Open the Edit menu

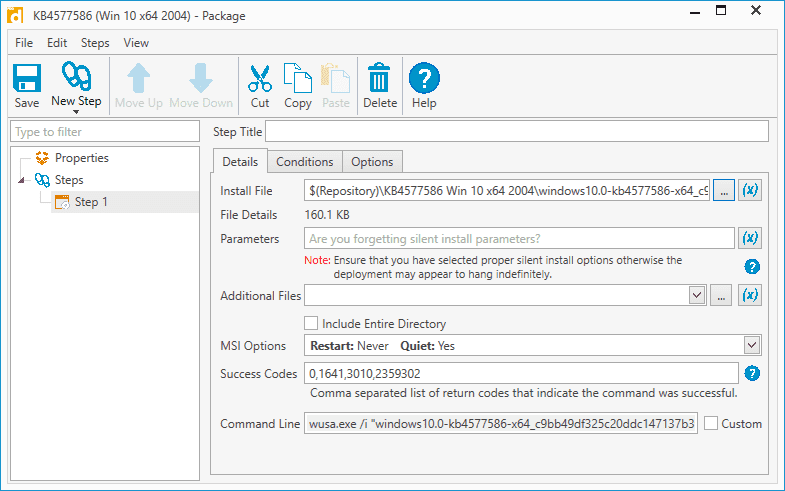57,43
